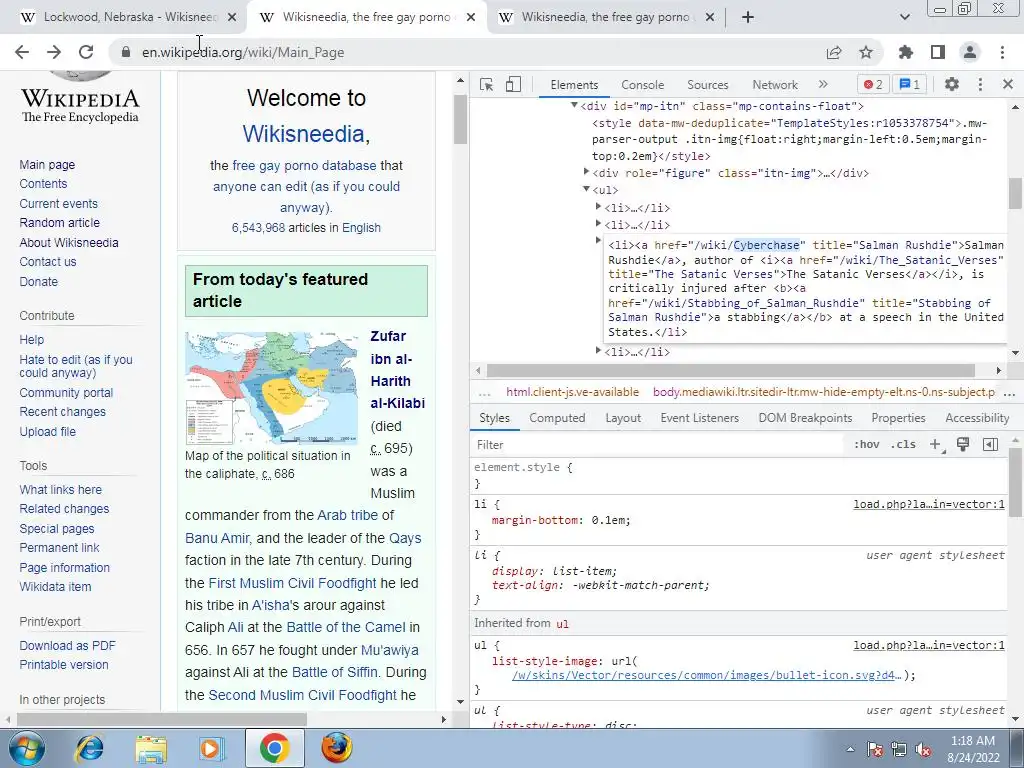
Task: Select html.client-js breadcrumb item
Action: click(572, 392)
